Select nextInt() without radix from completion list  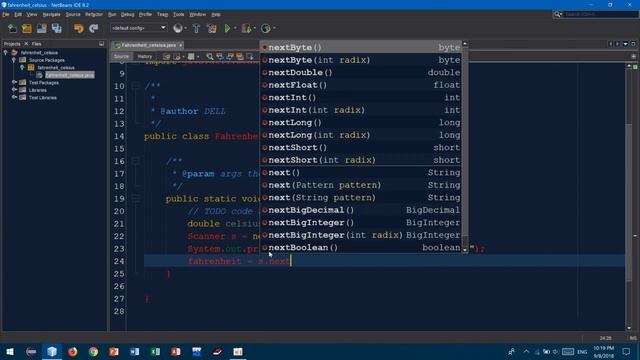tap(361, 98)
